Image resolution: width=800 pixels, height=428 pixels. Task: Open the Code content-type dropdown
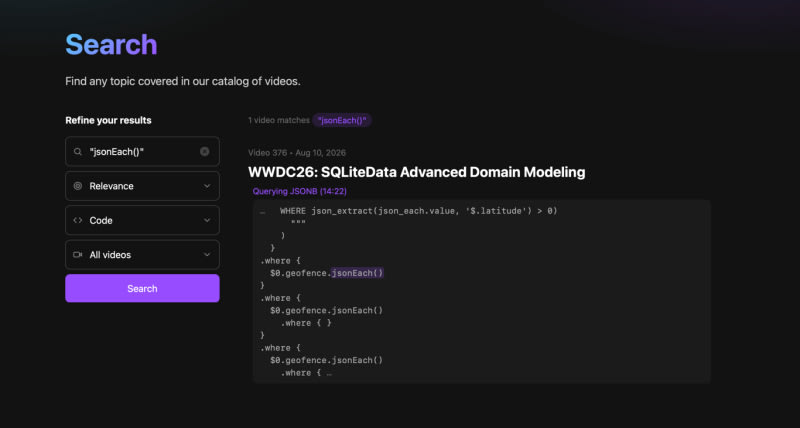[142, 220]
